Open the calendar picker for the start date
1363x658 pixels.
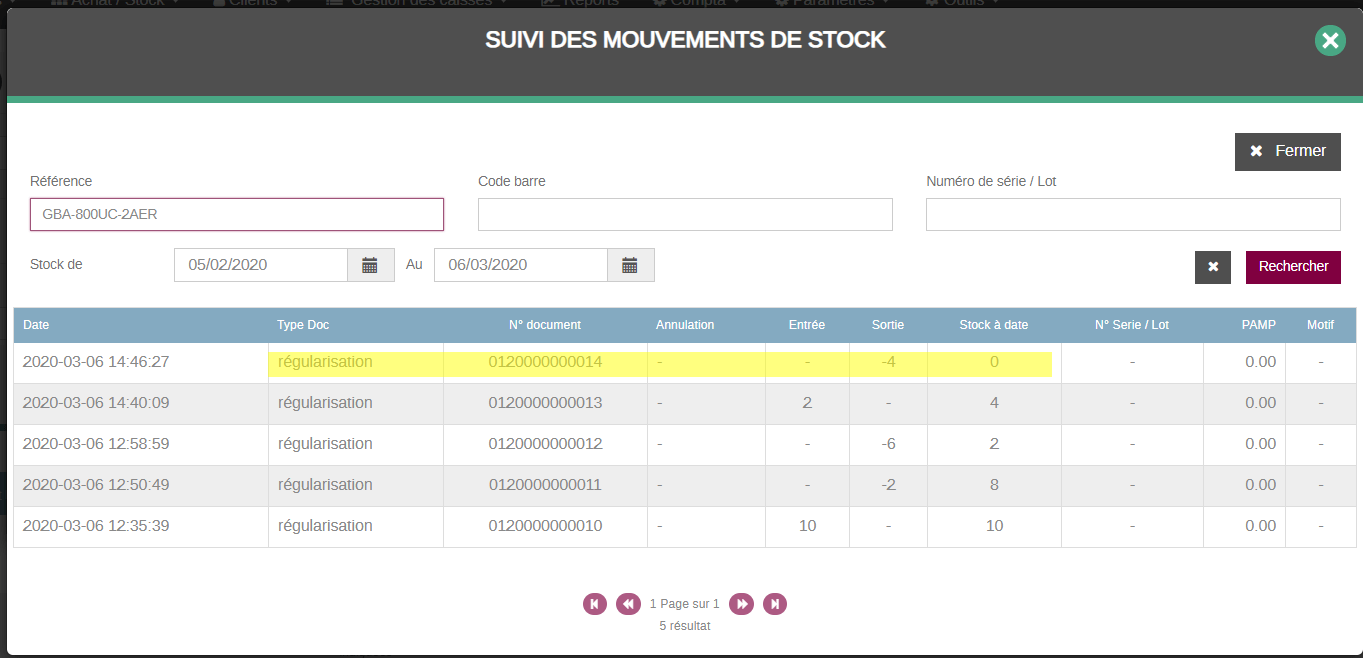tap(370, 265)
